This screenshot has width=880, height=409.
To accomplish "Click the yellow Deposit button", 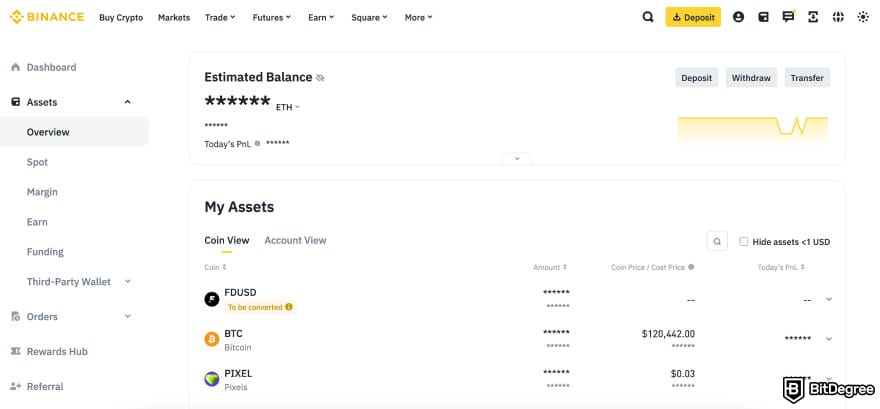I will (693, 17).
